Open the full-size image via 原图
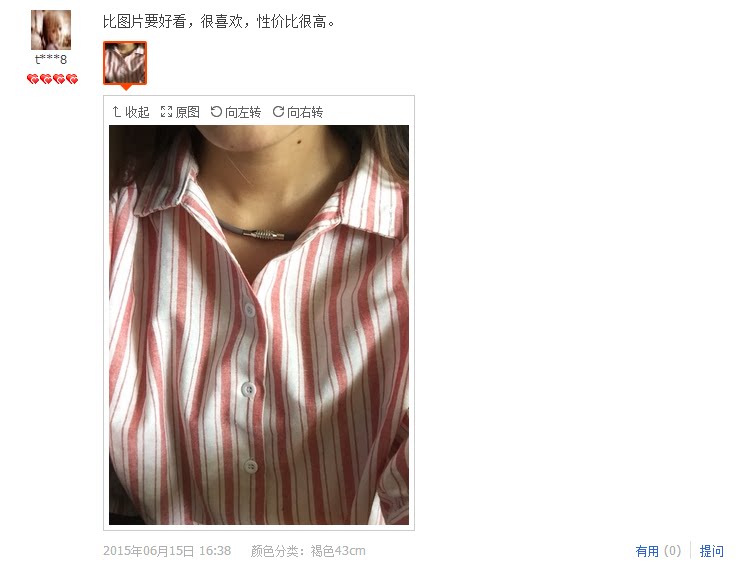747x565 pixels. pyautogui.click(x=187, y=112)
